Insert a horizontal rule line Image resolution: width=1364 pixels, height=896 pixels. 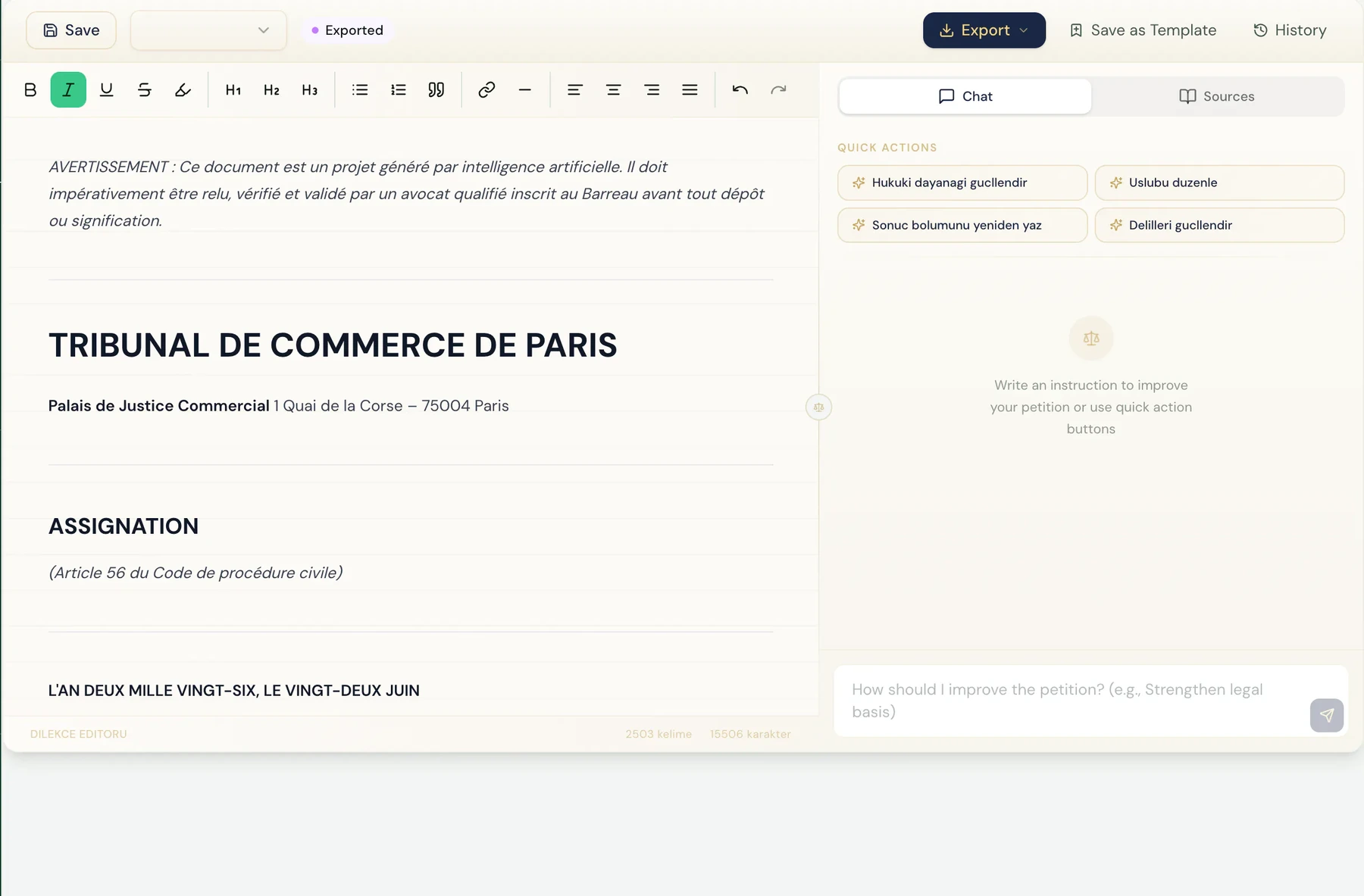(525, 90)
